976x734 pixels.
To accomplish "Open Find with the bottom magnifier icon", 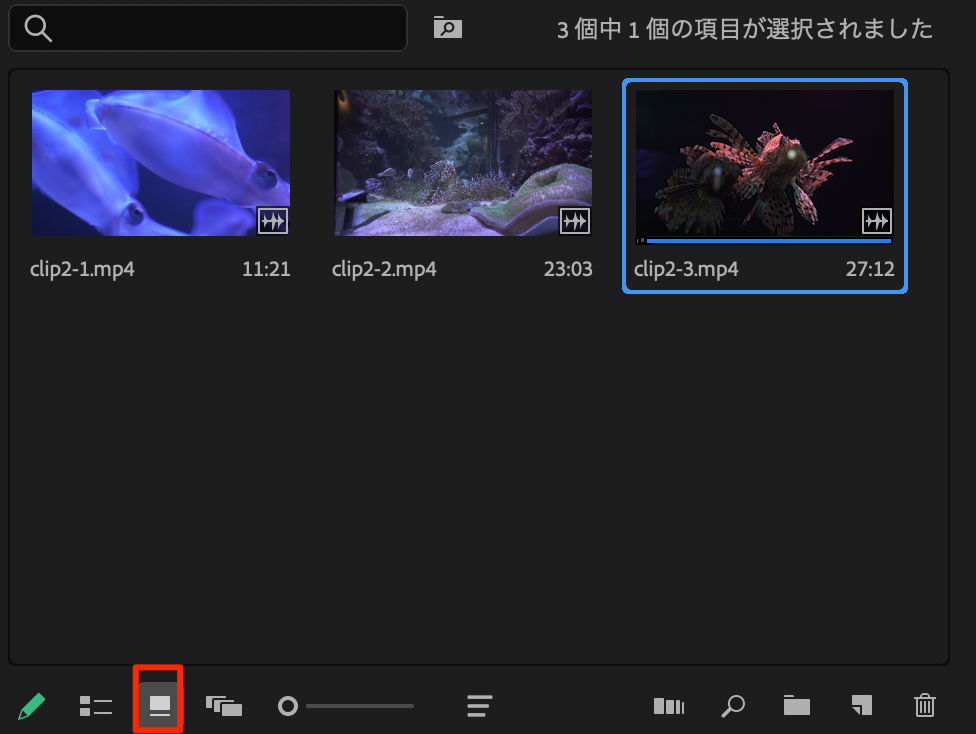I will [732, 707].
